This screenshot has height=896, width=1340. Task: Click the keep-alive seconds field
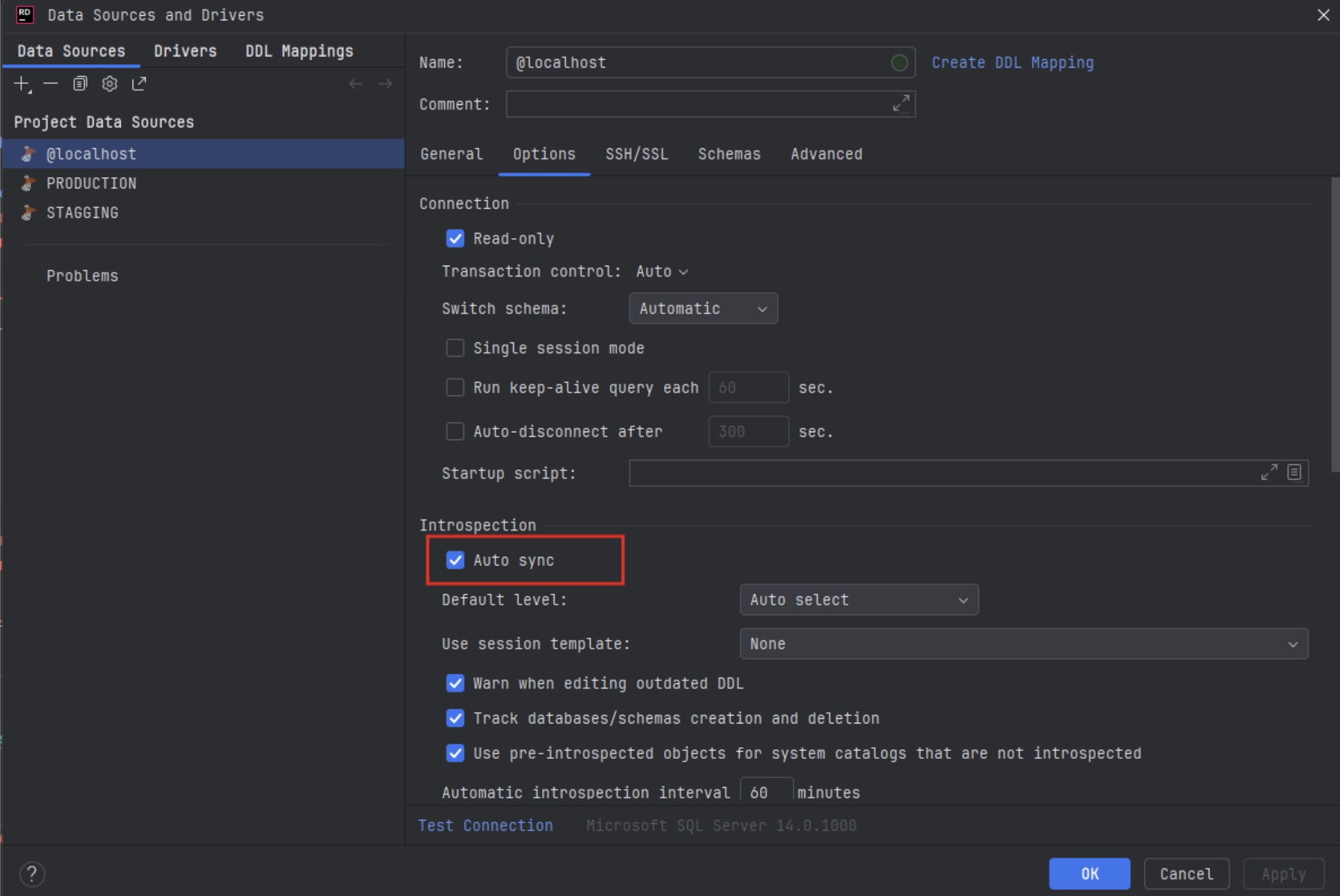click(748, 387)
